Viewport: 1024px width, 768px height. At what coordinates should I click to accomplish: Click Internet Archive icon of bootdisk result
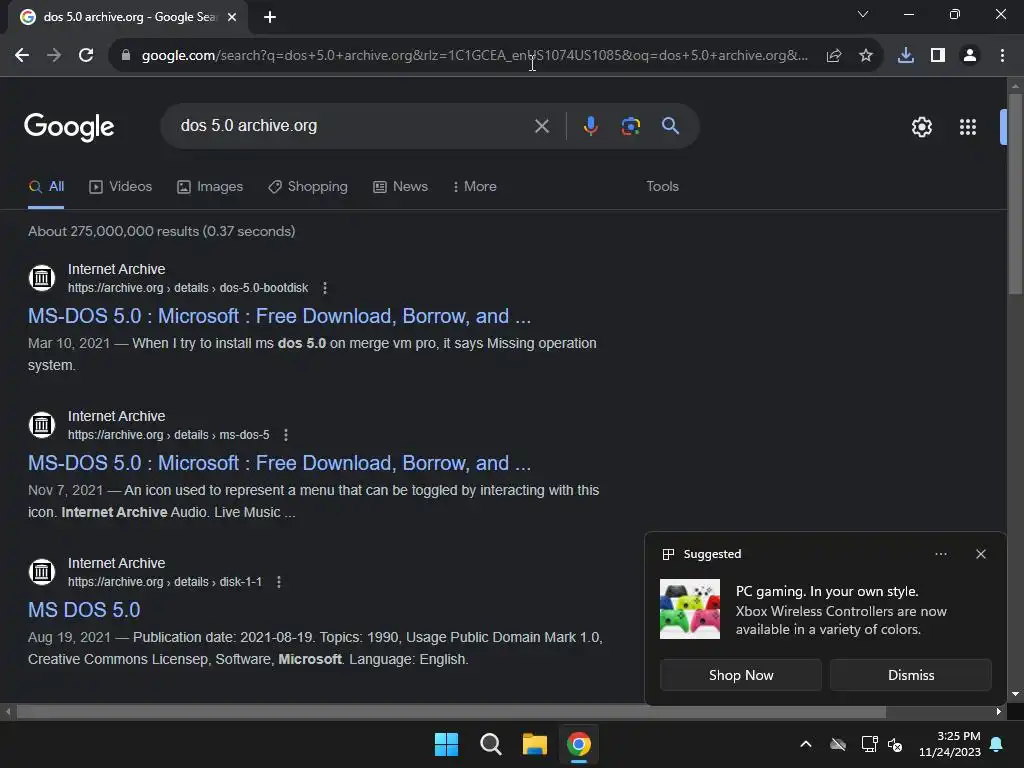42,278
